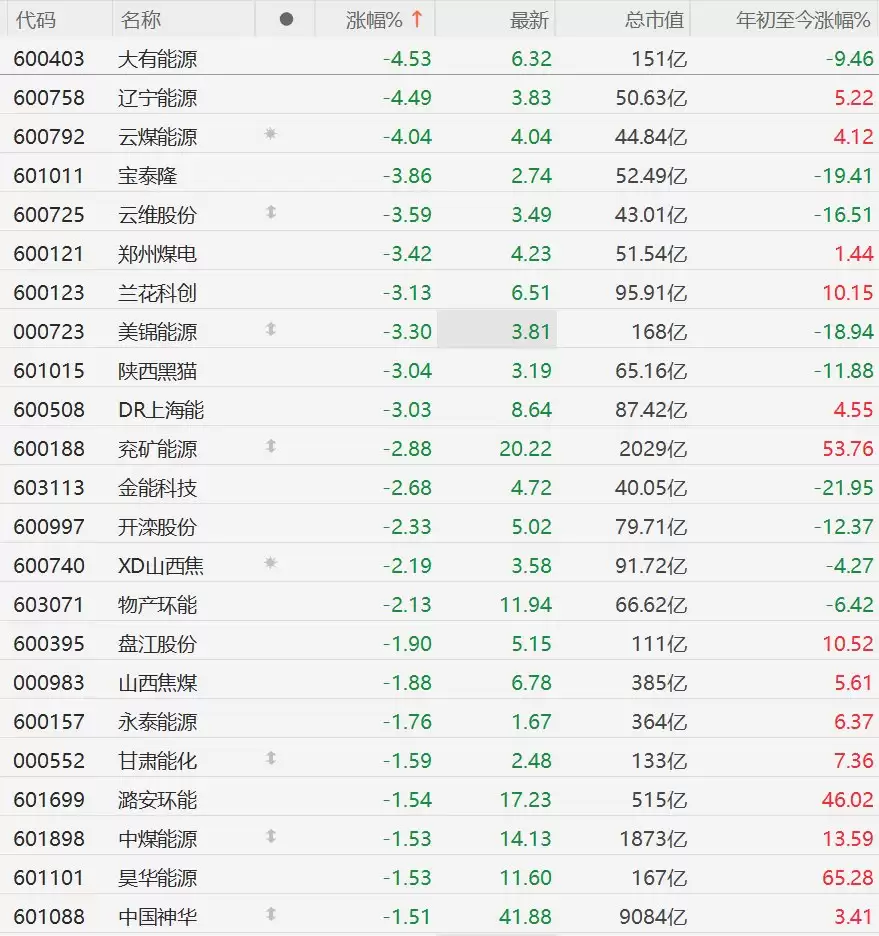Select stock name 山西焦煤
Image resolution: width=879 pixels, height=936 pixels.
tap(158, 683)
